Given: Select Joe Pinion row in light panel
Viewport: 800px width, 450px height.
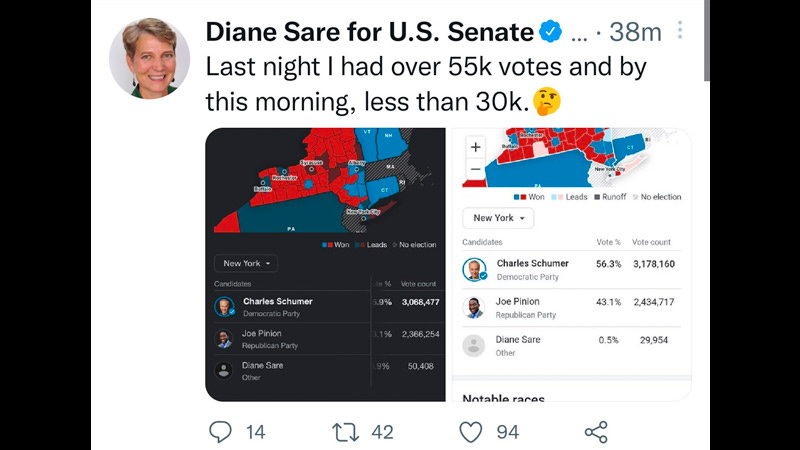Looking at the screenshot, I should tap(571, 308).
